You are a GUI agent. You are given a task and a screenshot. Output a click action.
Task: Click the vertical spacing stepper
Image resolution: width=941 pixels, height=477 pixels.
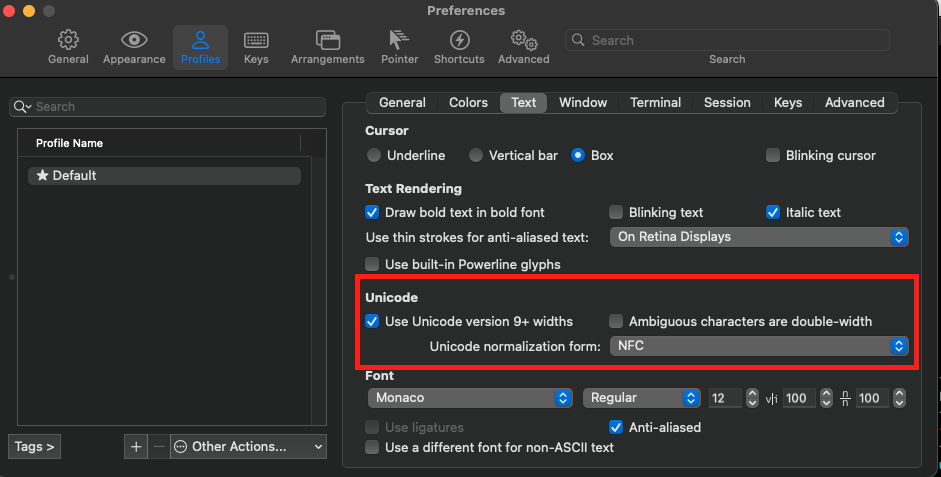(x=899, y=398)
